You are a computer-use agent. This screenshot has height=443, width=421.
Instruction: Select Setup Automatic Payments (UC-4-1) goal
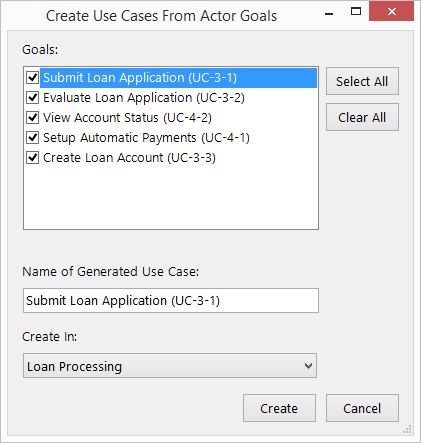click(x=146, y=138)
